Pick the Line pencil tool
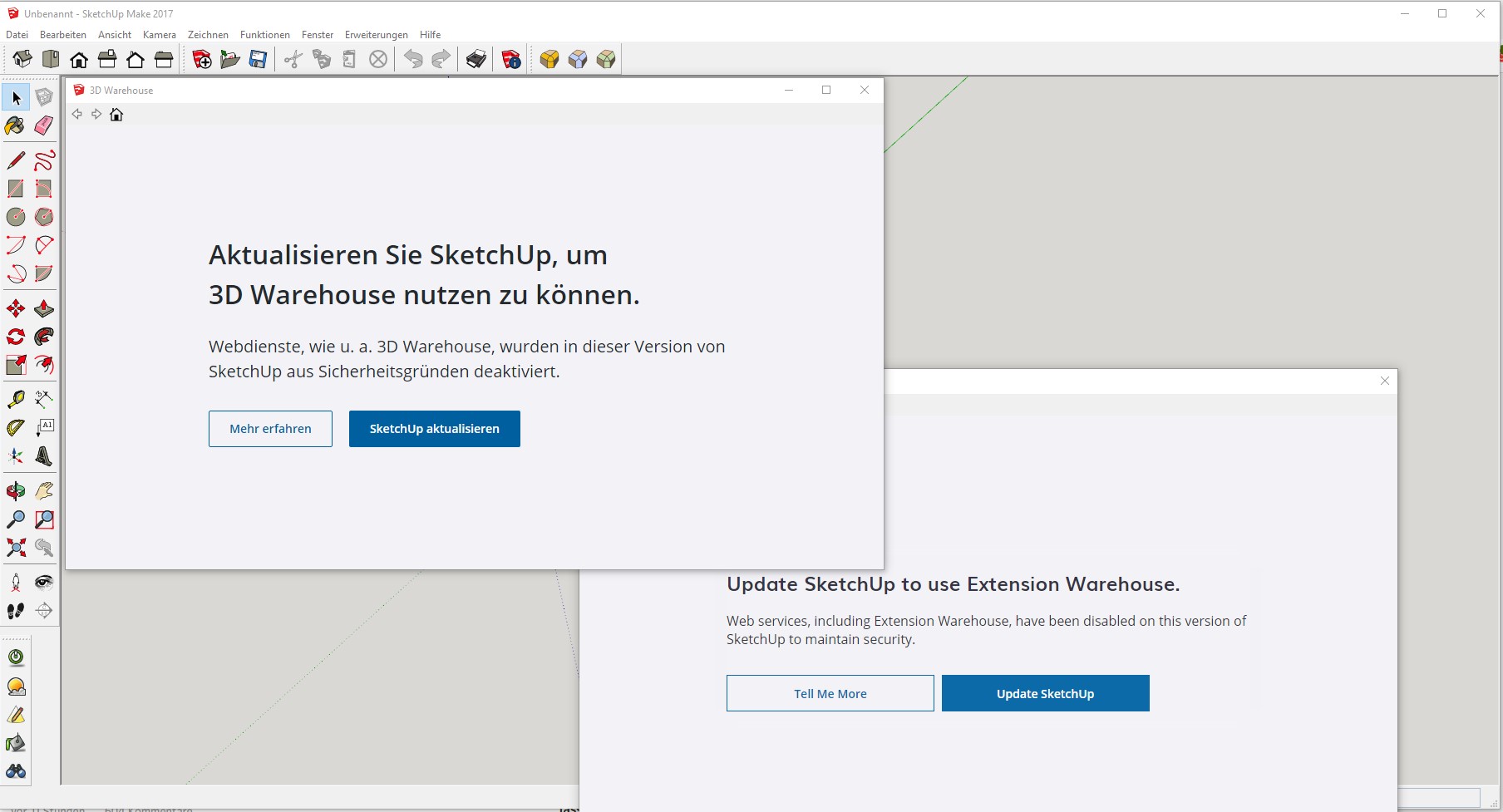The height and width of the screenshot is (812, 1503). tap(16, 160)
